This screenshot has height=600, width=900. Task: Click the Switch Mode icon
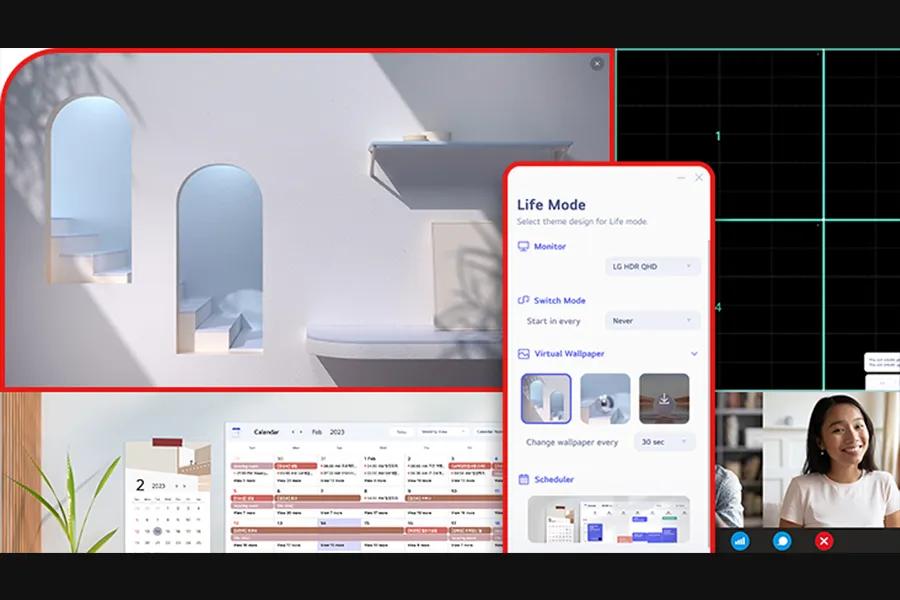(x=523, y=301)
